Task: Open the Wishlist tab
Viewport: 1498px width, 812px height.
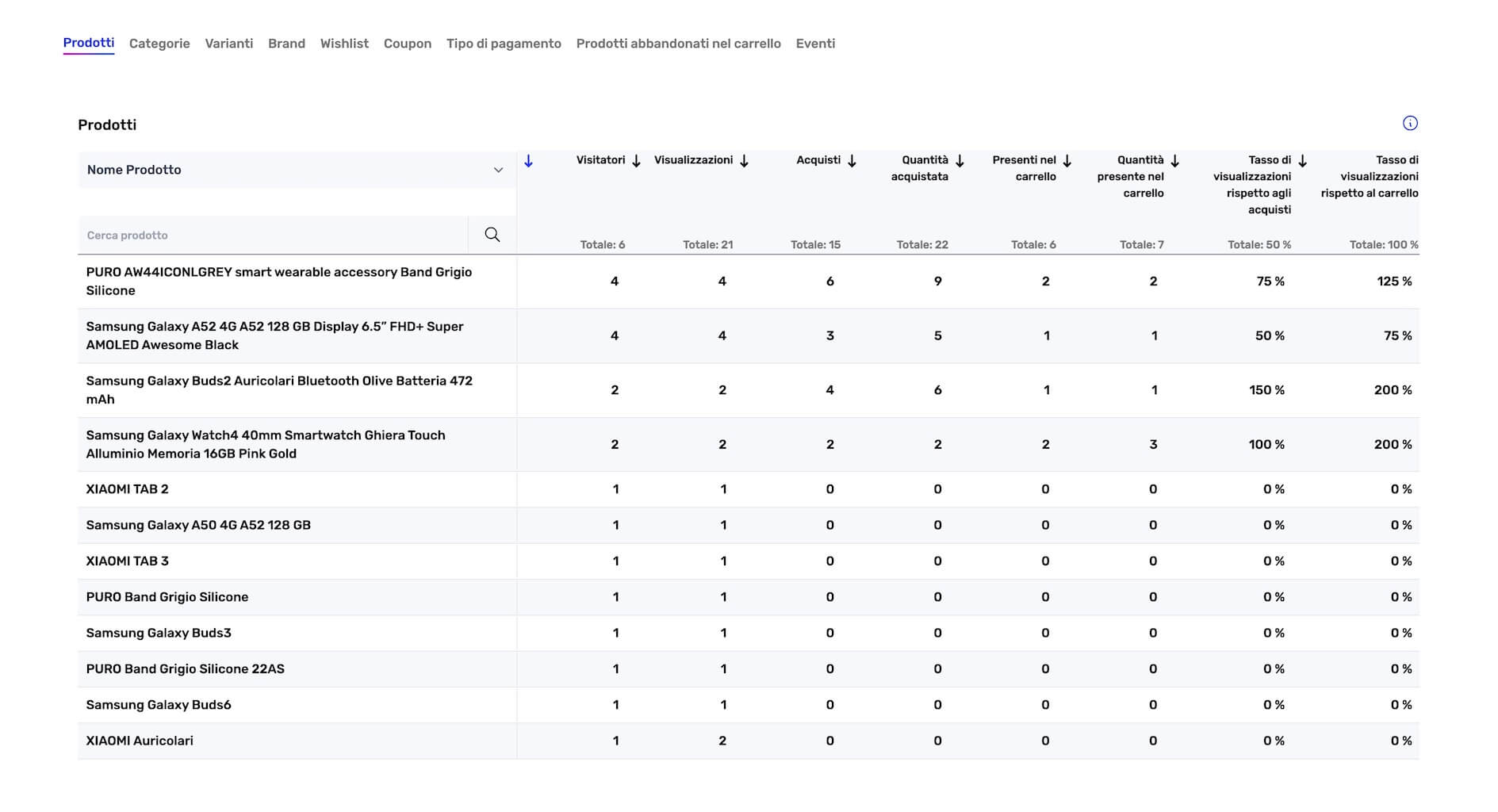Action: (344, 44)
